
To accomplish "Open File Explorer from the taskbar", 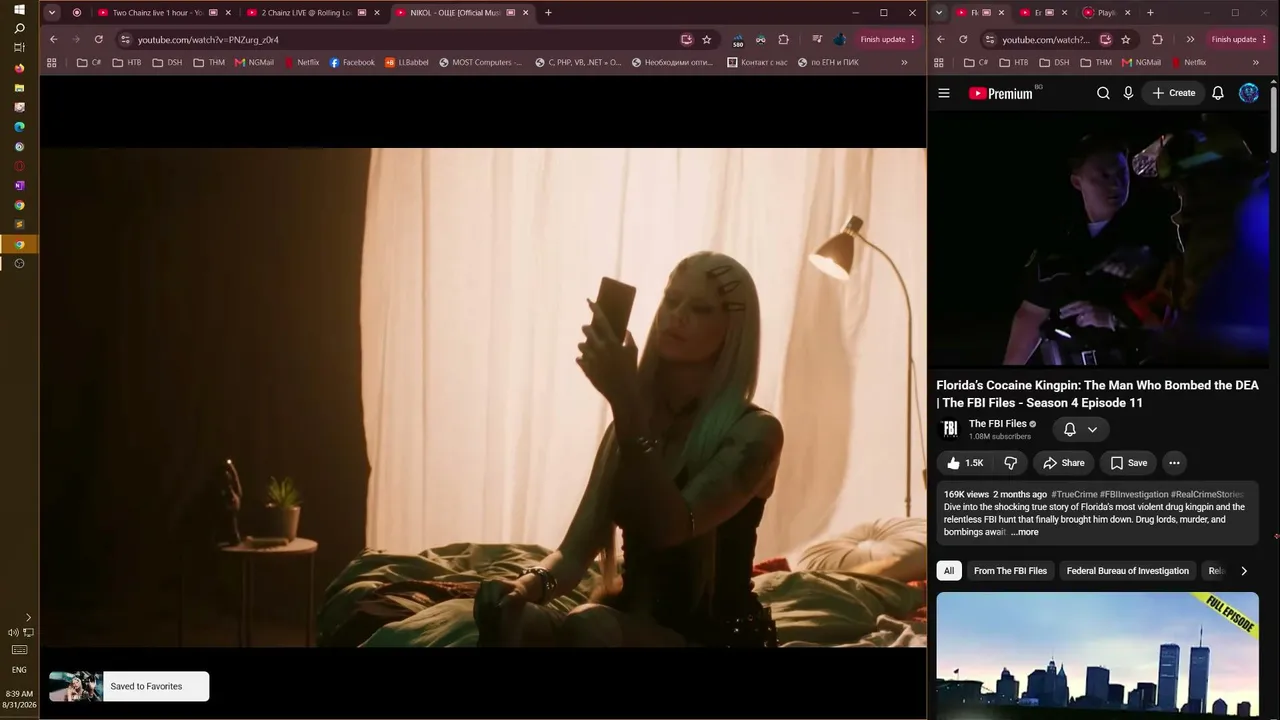I will coord(19,87).
